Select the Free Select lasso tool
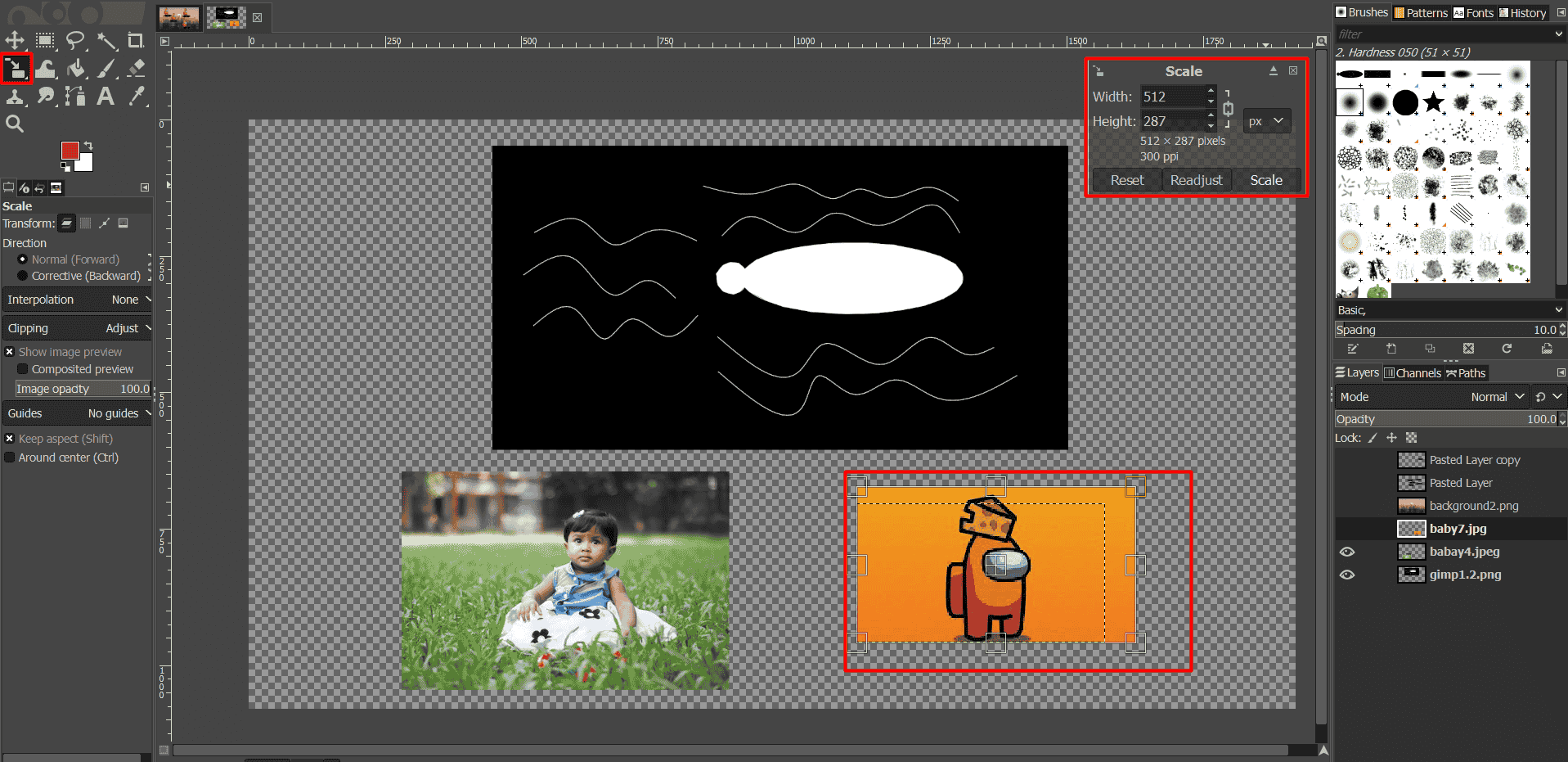The image size is (1568, 762). (75, 40)
